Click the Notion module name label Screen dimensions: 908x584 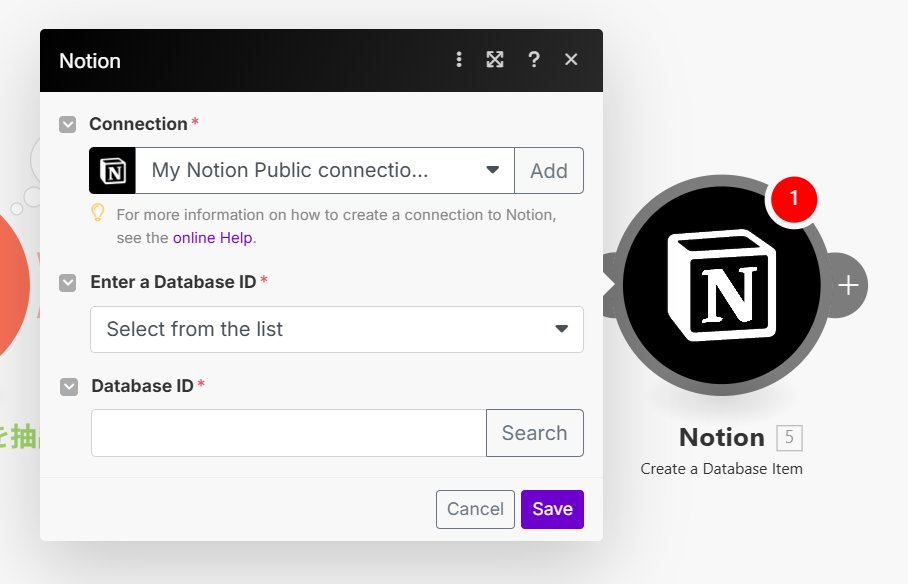point(722,437)
